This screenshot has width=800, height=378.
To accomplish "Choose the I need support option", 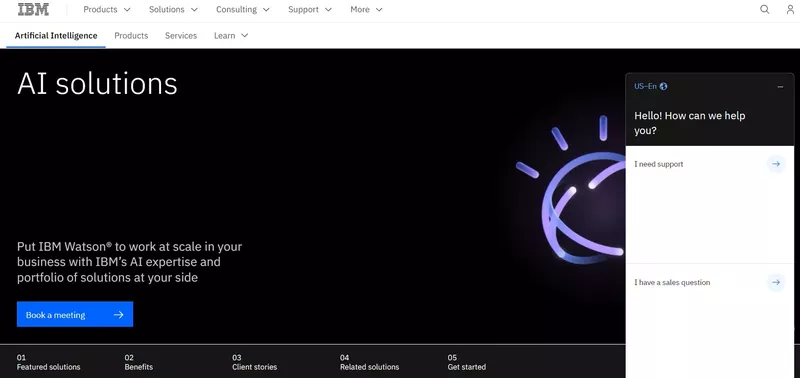I will [710, 205].
